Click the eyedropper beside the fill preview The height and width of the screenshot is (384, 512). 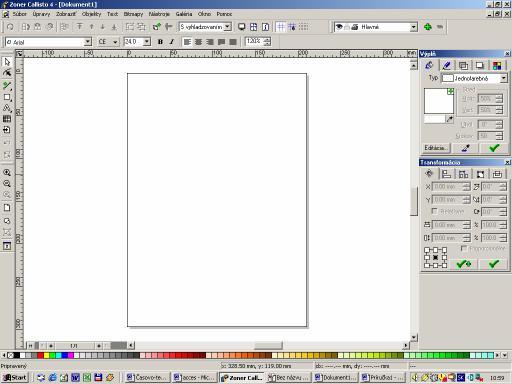(x=450, y=119)
